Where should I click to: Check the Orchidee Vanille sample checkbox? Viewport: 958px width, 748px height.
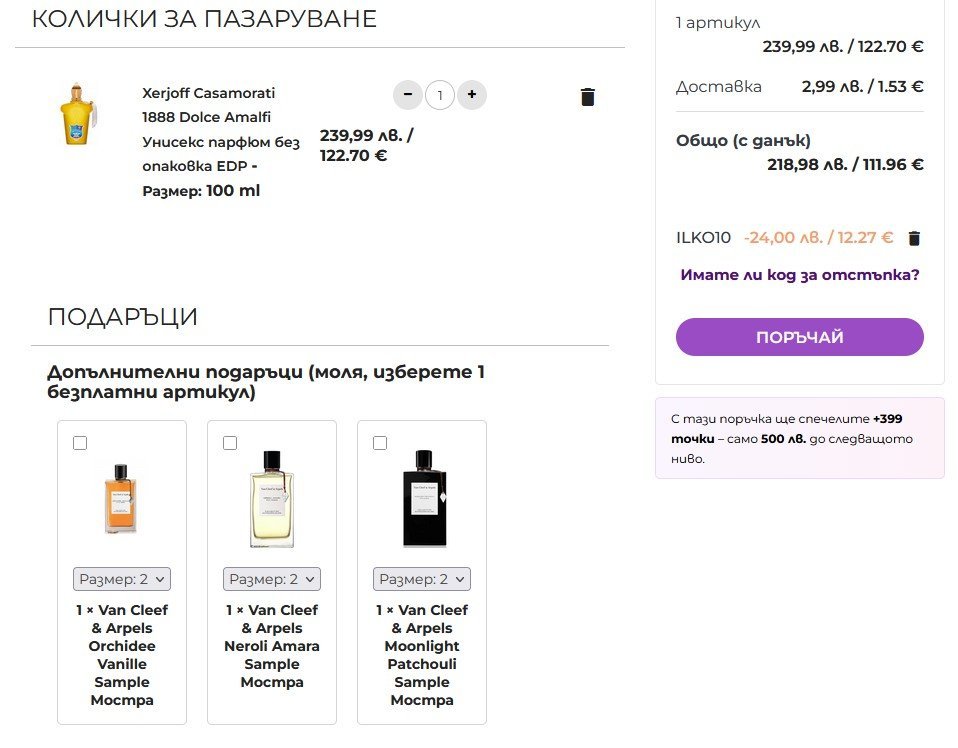pos(80,443)
